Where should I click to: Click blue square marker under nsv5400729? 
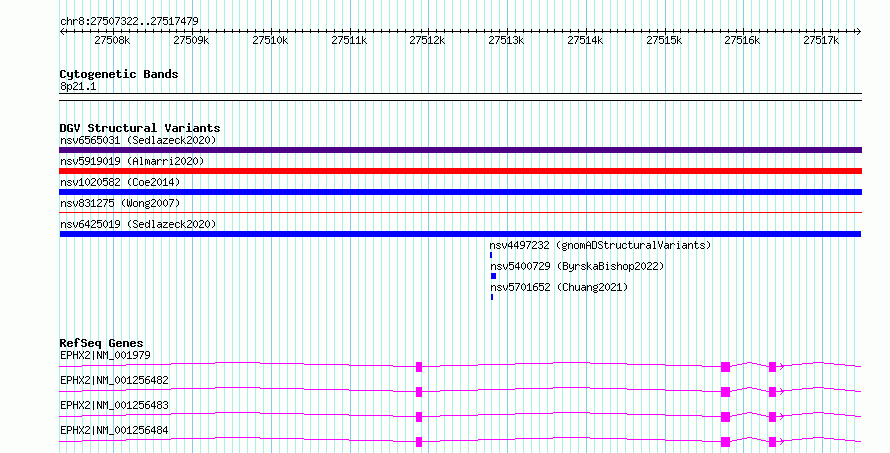(x=493, y=276)
